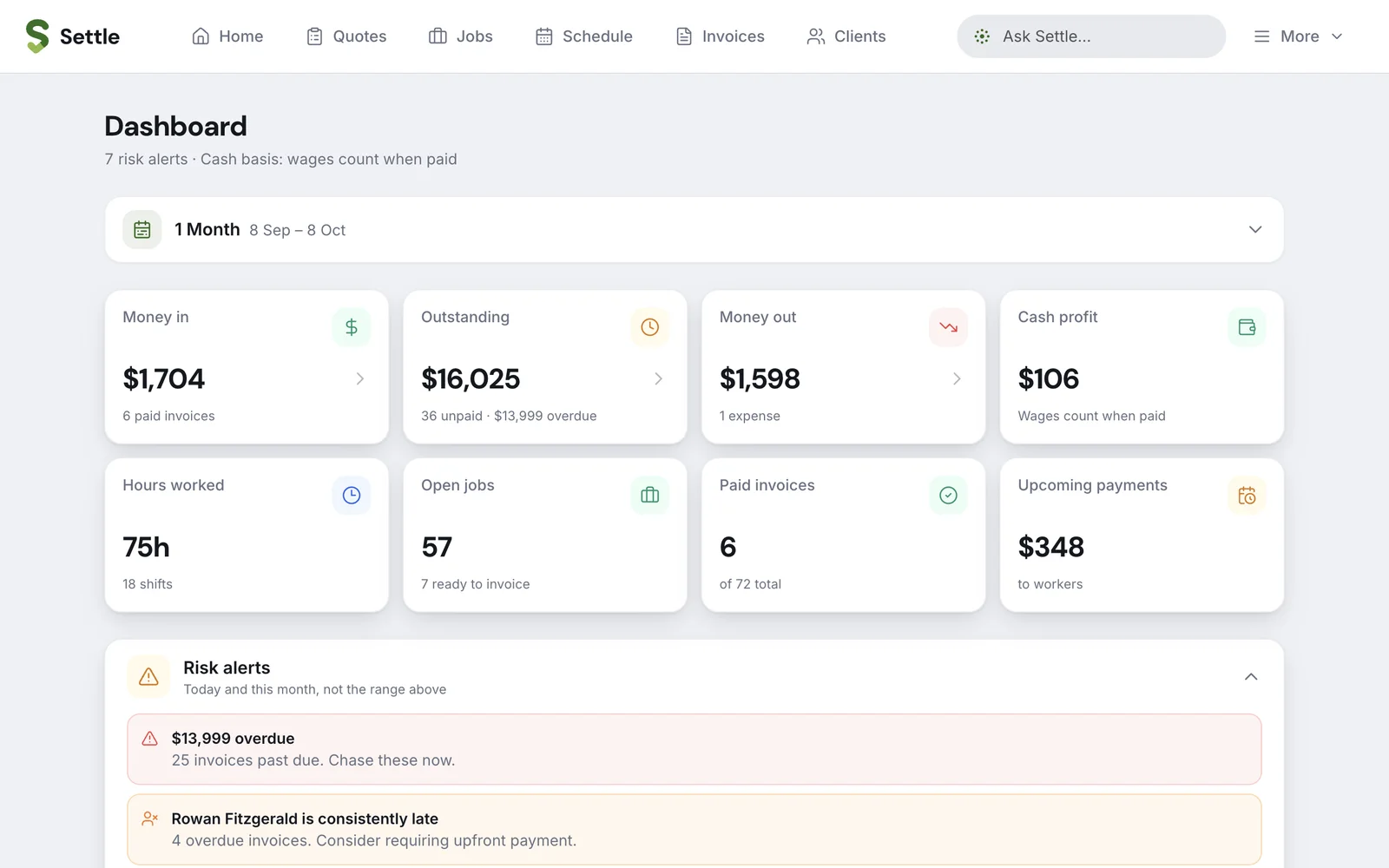Click the '36 unpaid · $13,999 overdue' text
Image resolution: width=1389 pixels, height=868 pixels.
pos(509,416)
